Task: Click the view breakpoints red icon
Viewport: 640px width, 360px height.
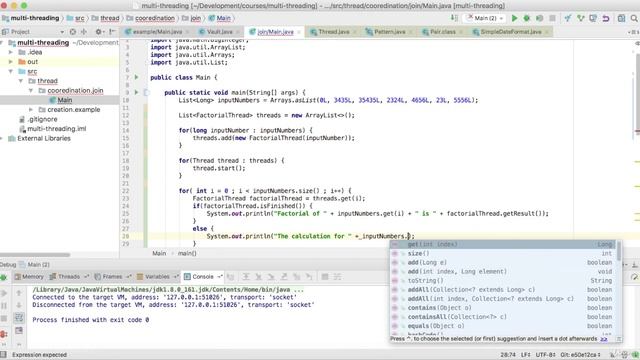Action: (x=3, y=334)
